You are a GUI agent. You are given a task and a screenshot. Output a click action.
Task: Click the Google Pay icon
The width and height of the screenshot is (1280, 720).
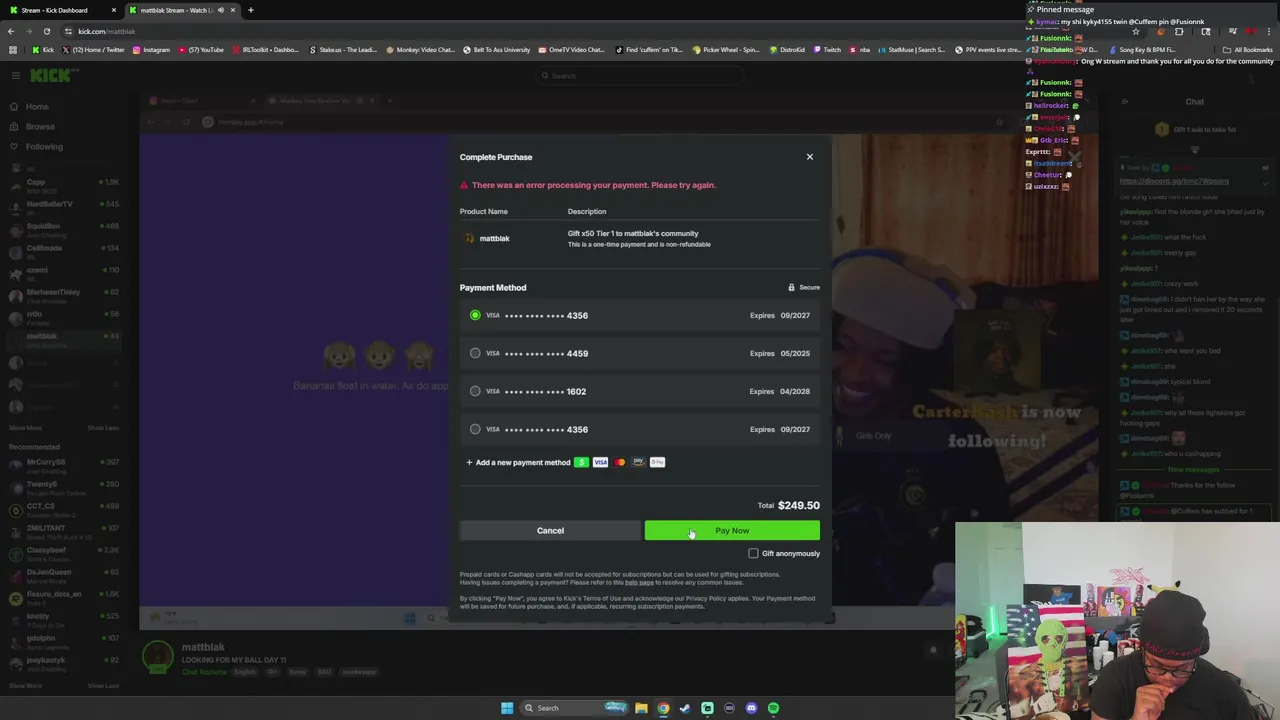coord(657,462)
